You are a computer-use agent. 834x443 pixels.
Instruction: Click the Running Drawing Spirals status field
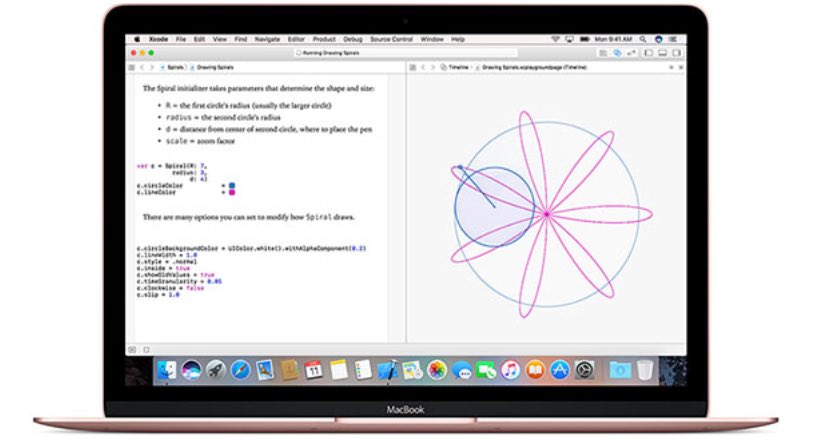click(404, 53)
